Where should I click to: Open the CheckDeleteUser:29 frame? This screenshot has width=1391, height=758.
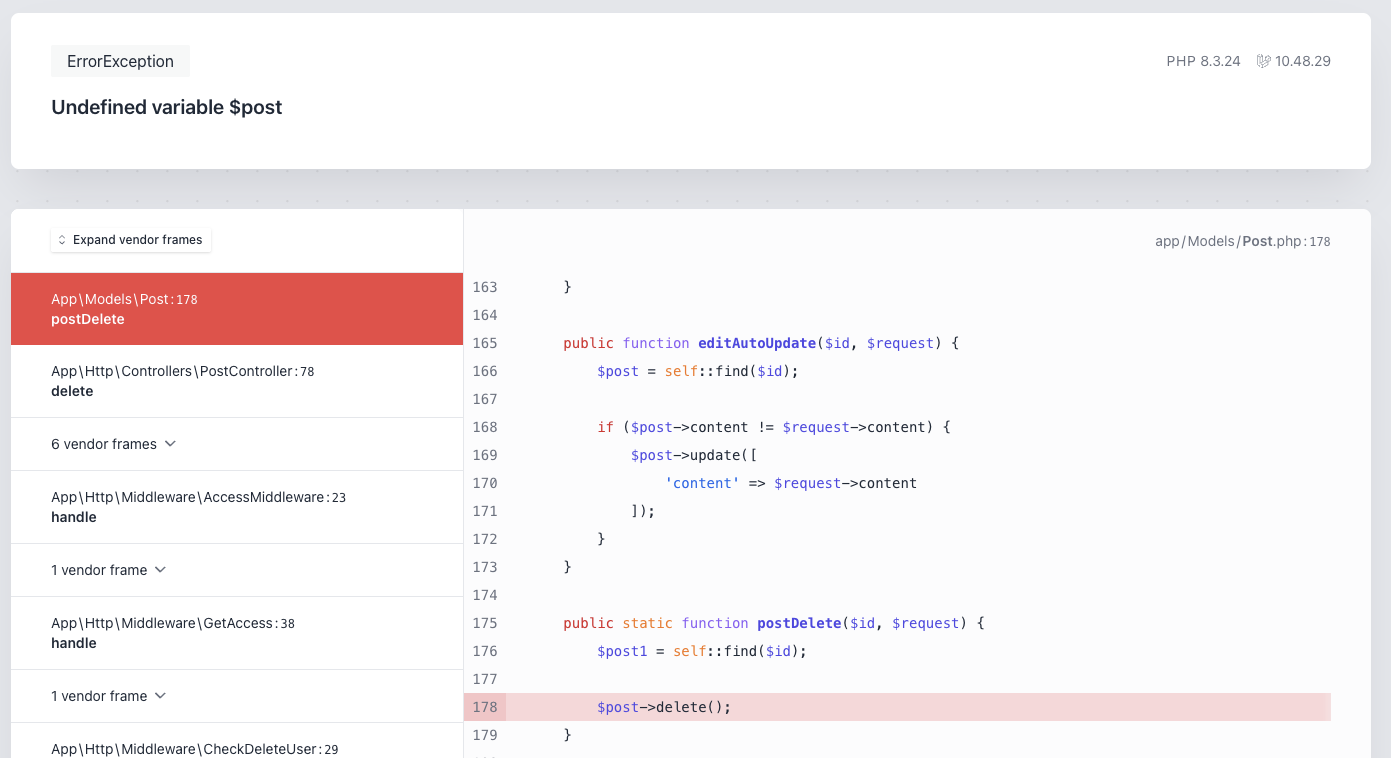pos(237,741)
